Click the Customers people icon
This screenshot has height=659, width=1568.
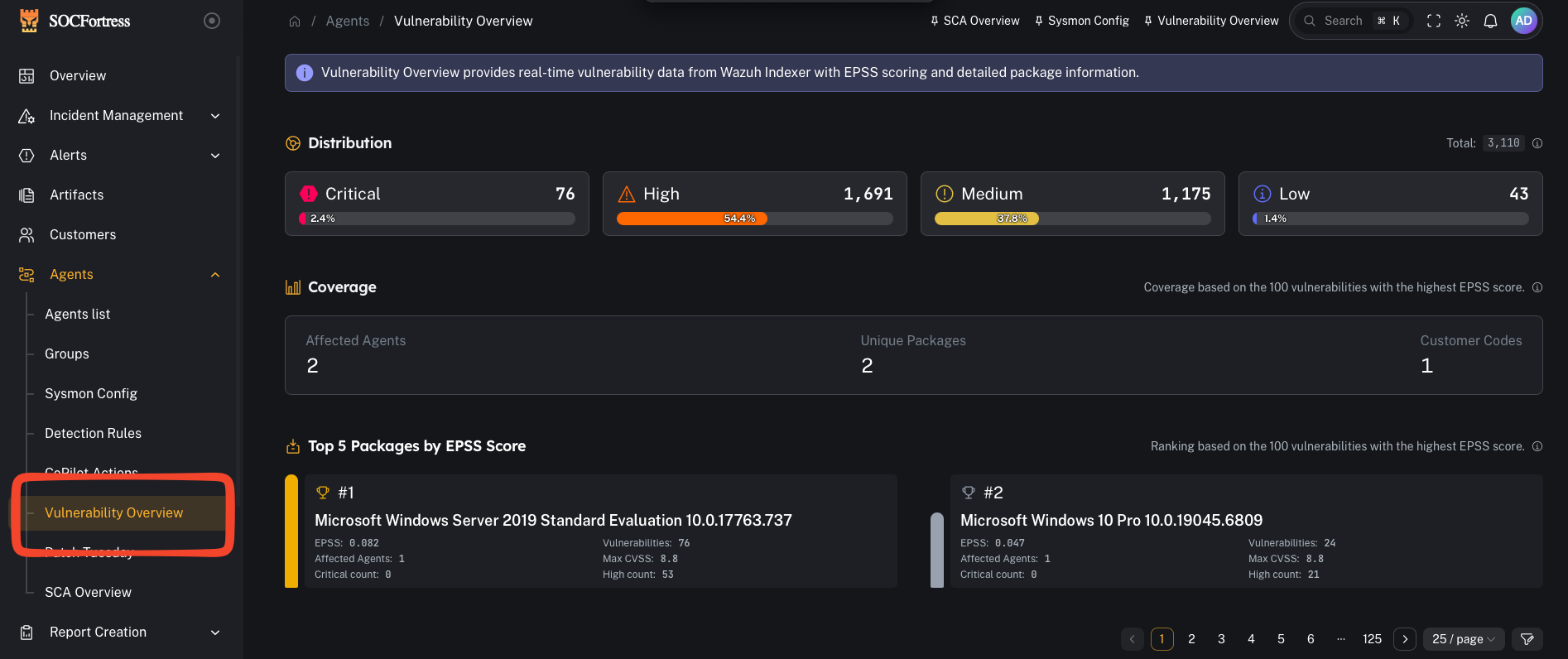tap(26, 235)
